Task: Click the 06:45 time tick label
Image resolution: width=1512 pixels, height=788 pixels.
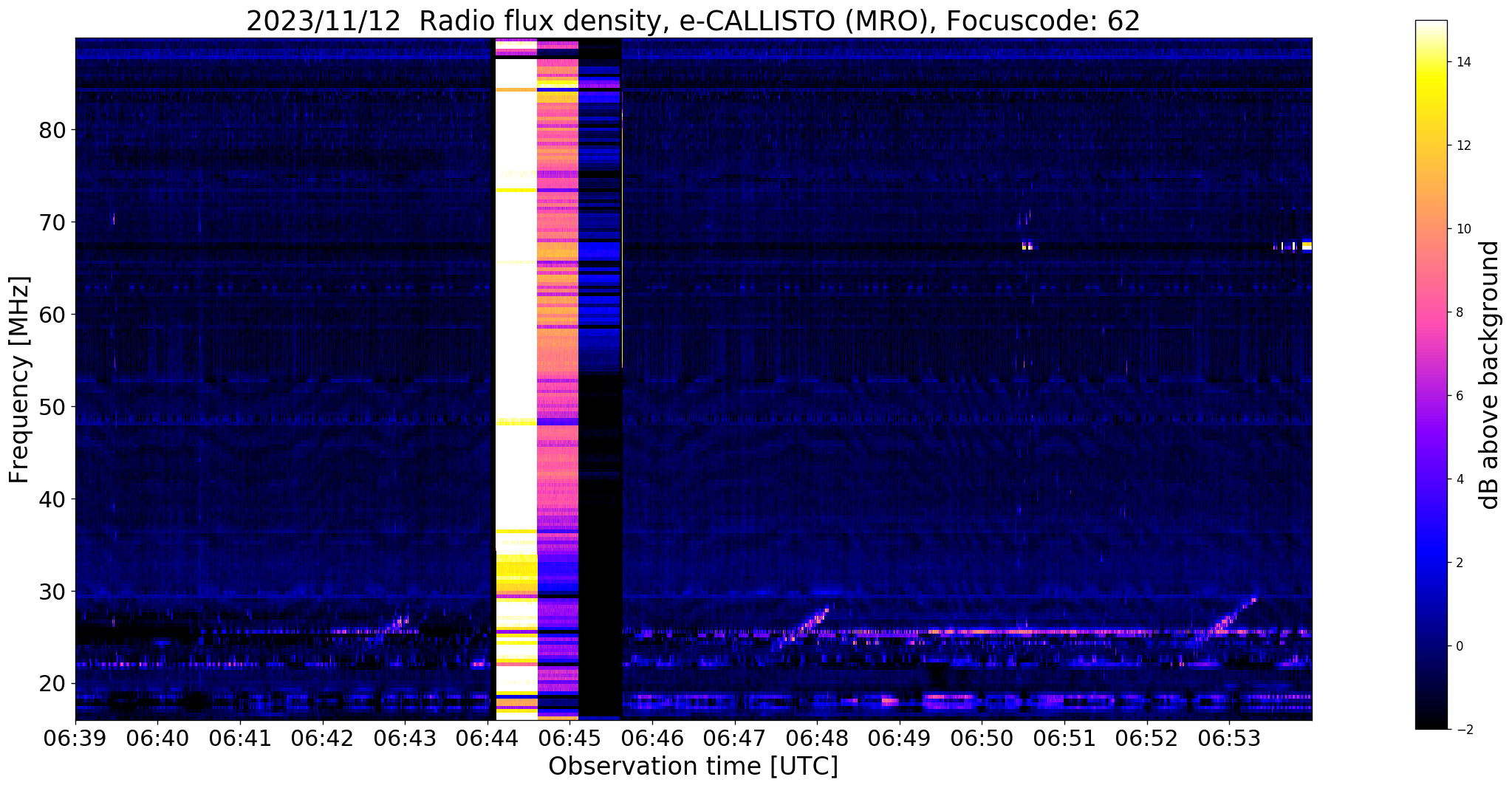Action: (x=569, y=738)
